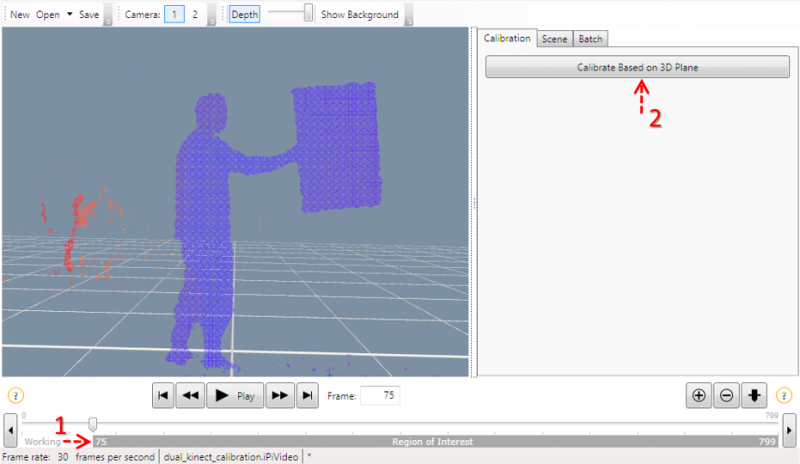Jump to the first frame

coord(163,396)
